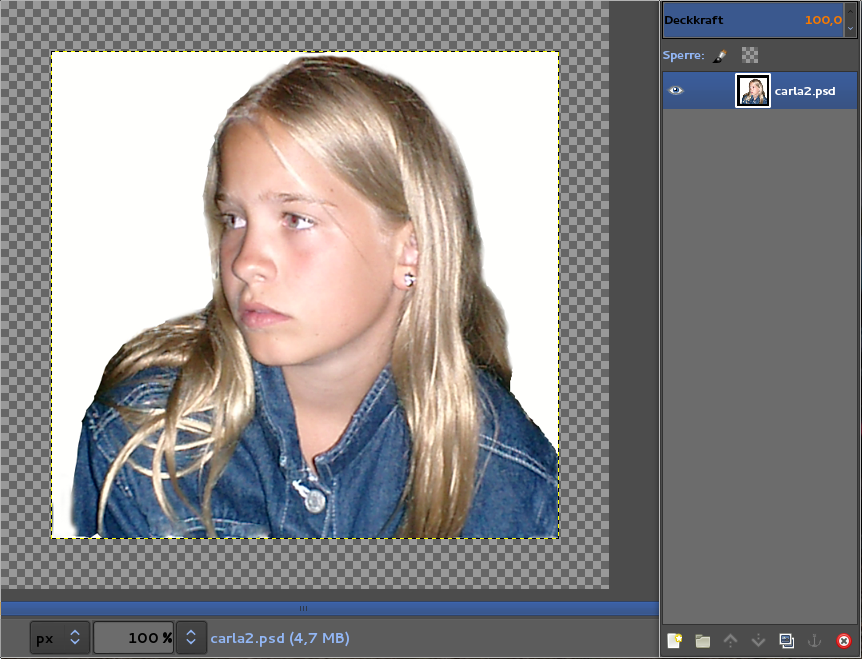Click the Deckkraft opacity slider
Screen dimensions: 862x659
pyautogui.click(x=750, y=20)
